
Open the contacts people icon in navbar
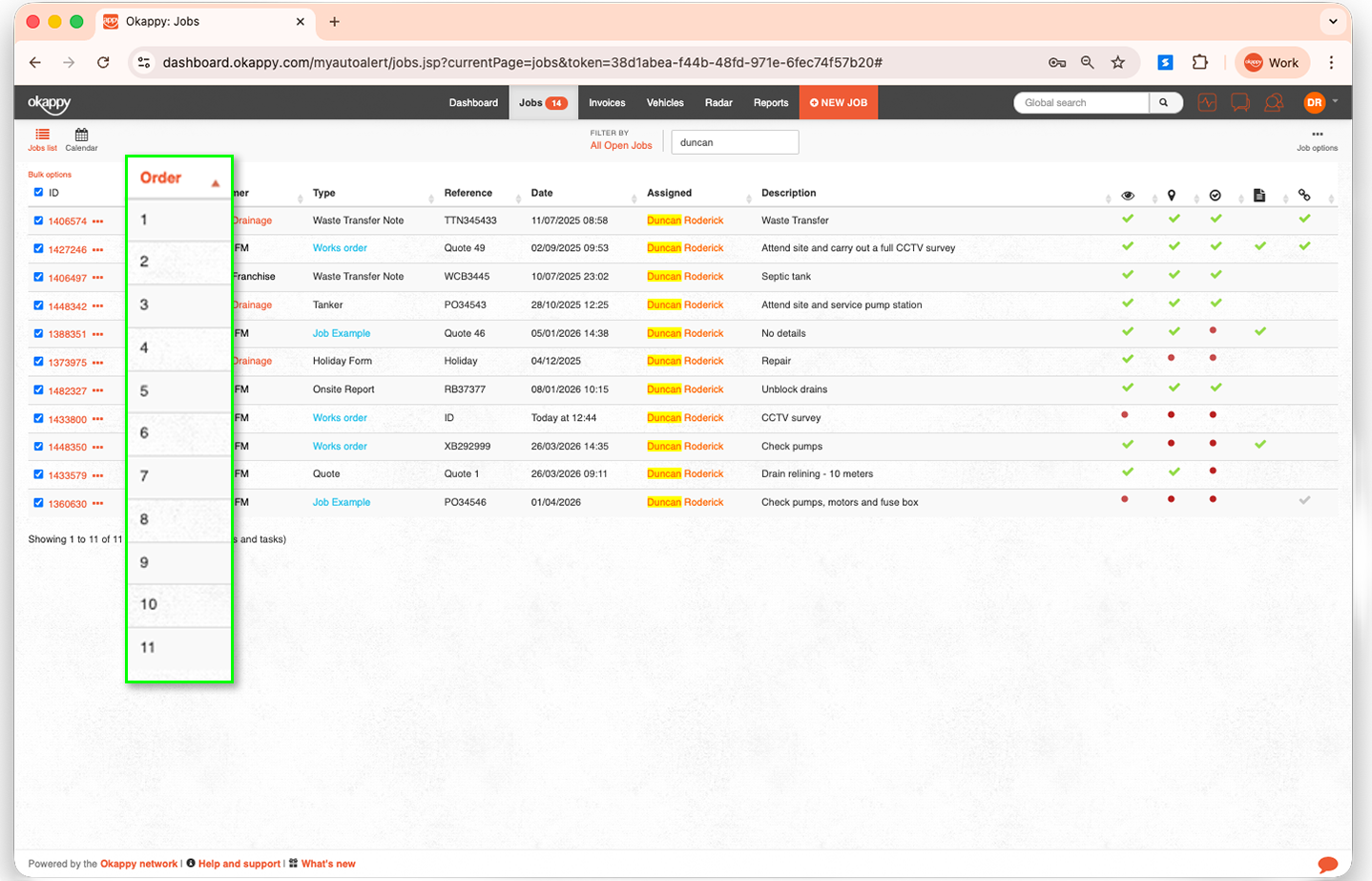tap(1273, 103)
